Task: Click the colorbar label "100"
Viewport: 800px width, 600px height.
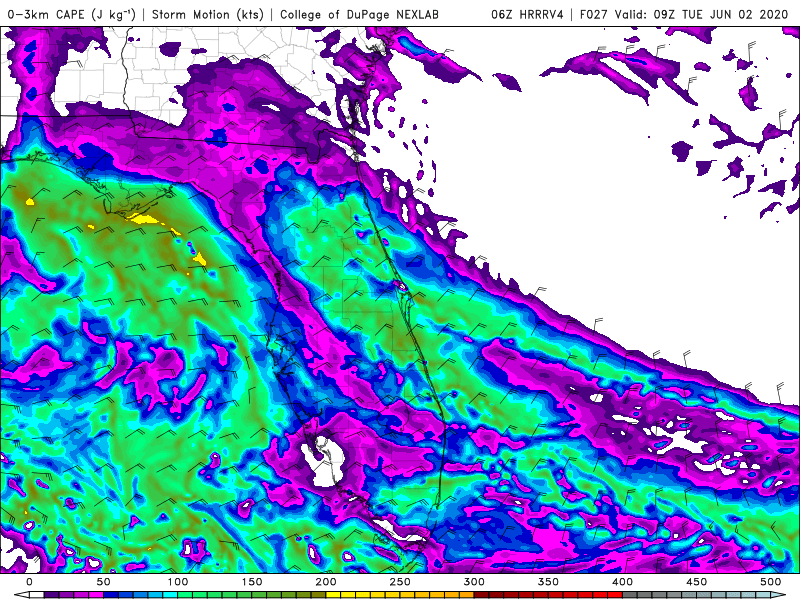Action: point(178,582)
